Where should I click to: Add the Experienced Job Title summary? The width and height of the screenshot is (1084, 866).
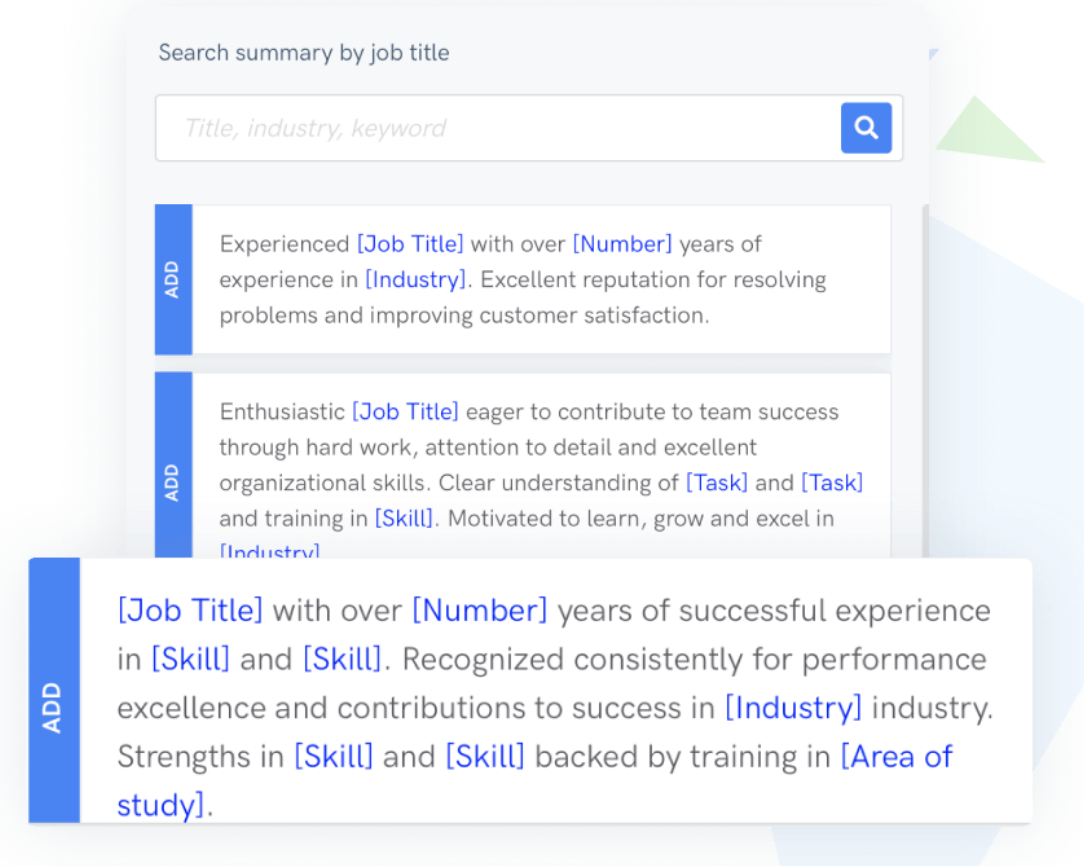[173, 279]
